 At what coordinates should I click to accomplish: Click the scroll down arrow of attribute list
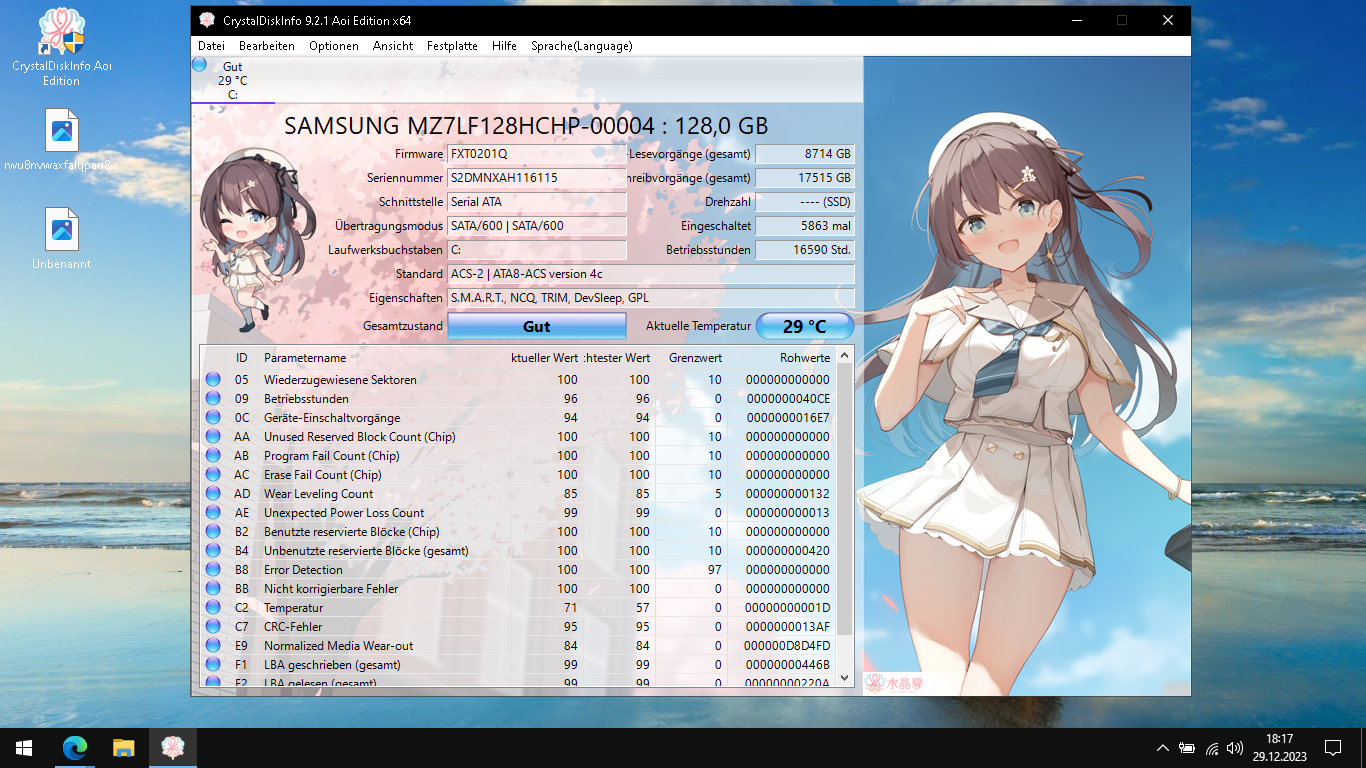point(844,677)
